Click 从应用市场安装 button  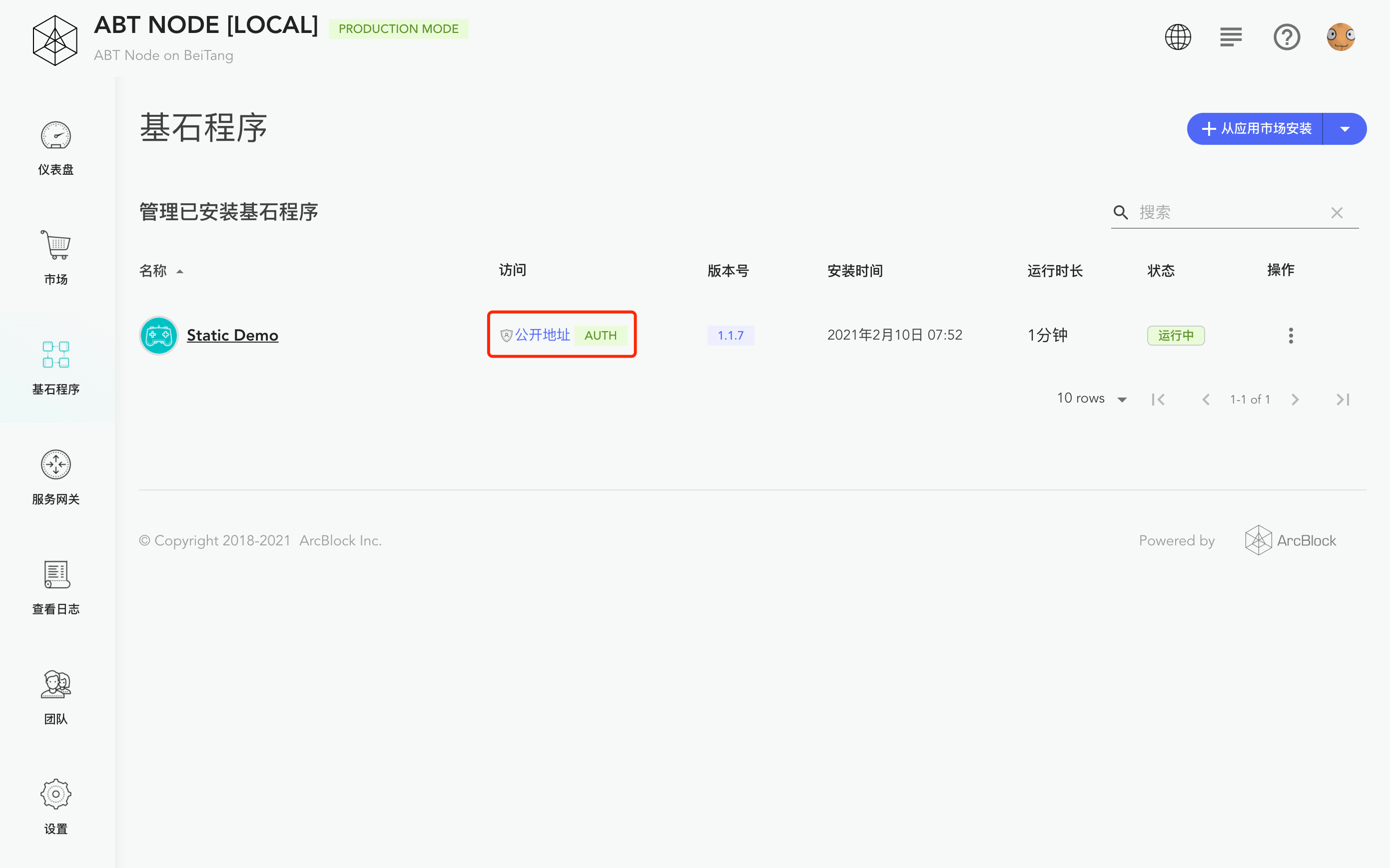click(x=1255, y=129)
